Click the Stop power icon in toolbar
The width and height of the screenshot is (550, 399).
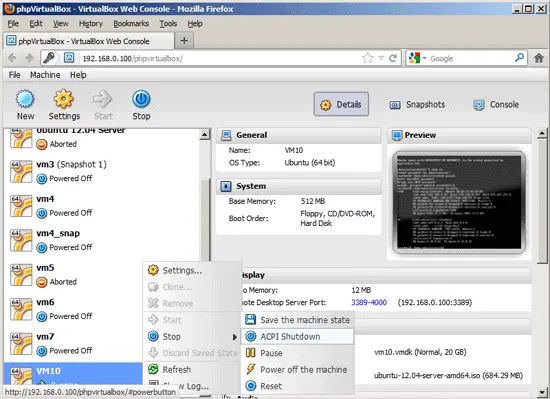click(x=141, y=99)
